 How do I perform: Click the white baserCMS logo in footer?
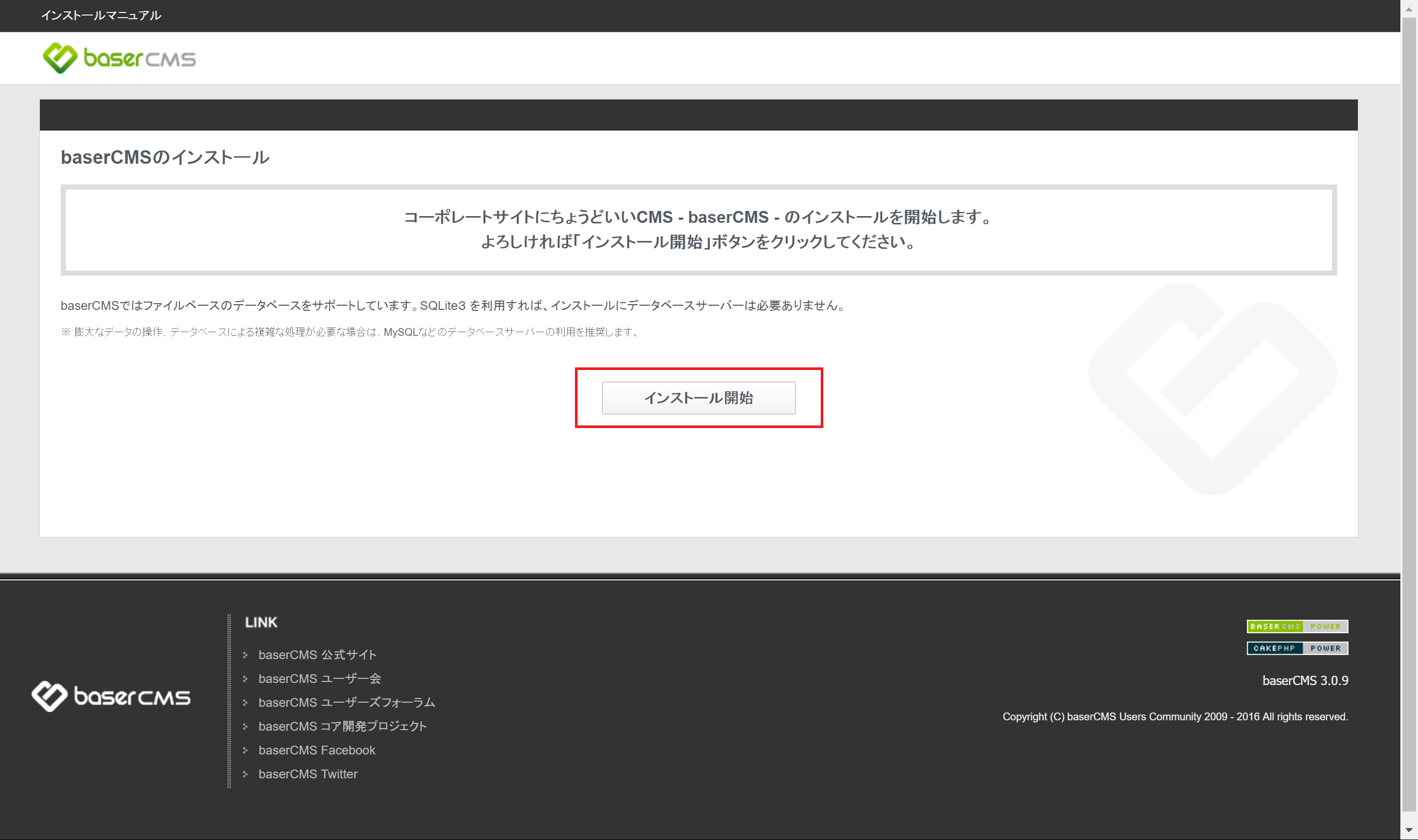(111, 696)
